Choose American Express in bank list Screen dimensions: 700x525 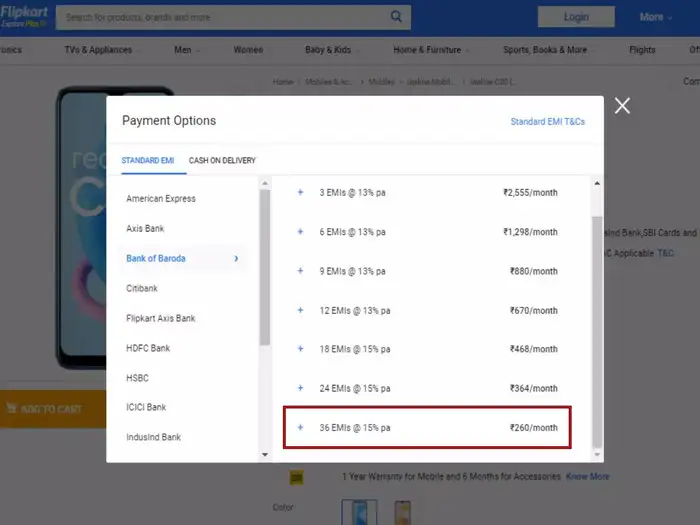[161, 199]
